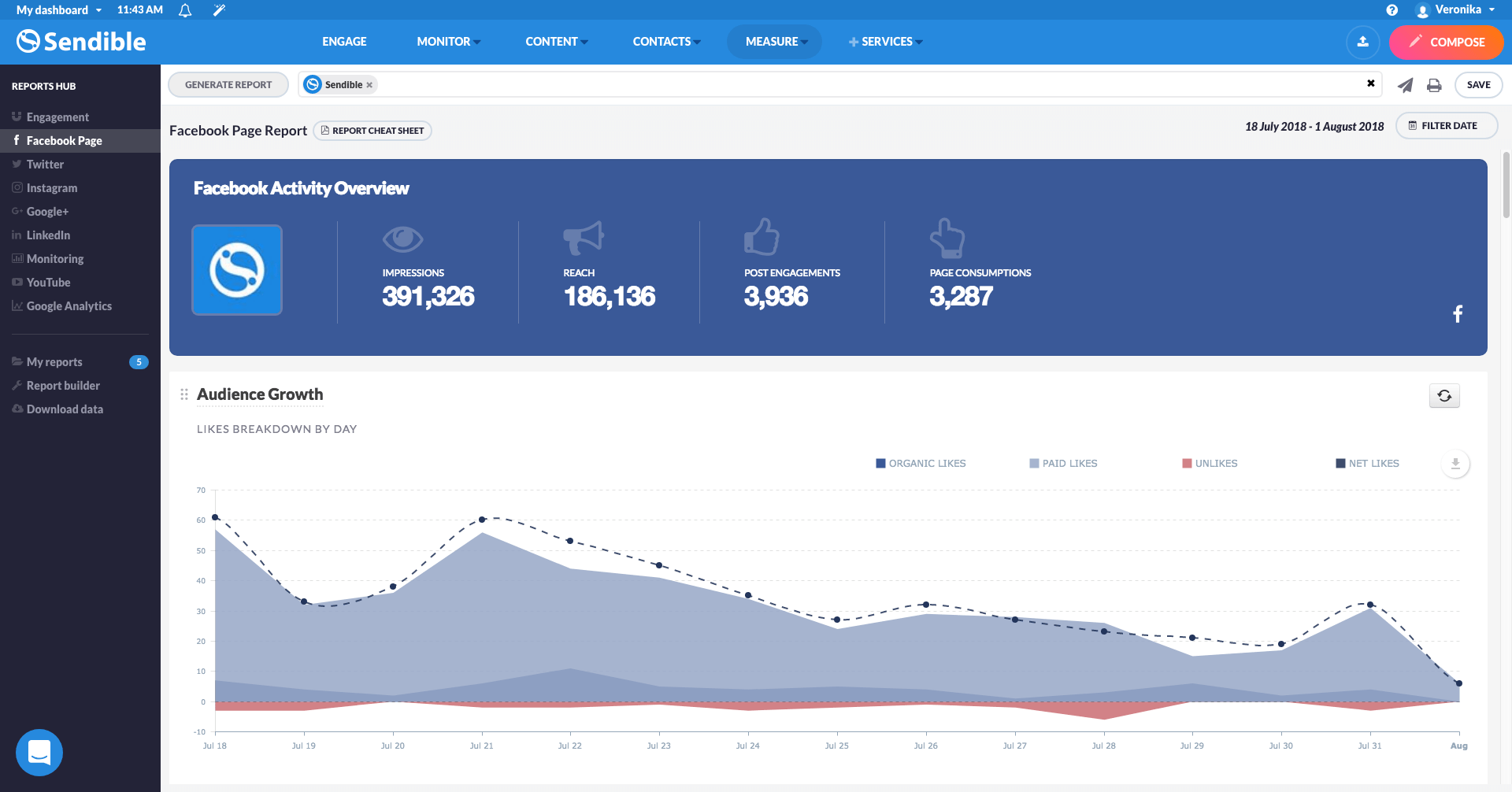
Task: Click the Jul 31 net likes data point
Action: [x=1370, y=605]
